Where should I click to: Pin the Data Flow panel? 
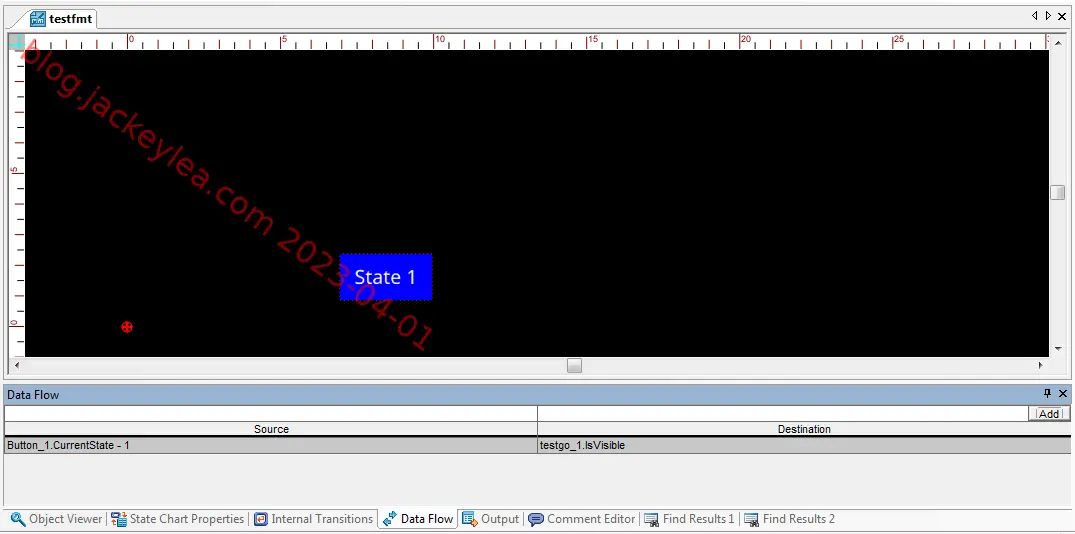(1047, 393)
